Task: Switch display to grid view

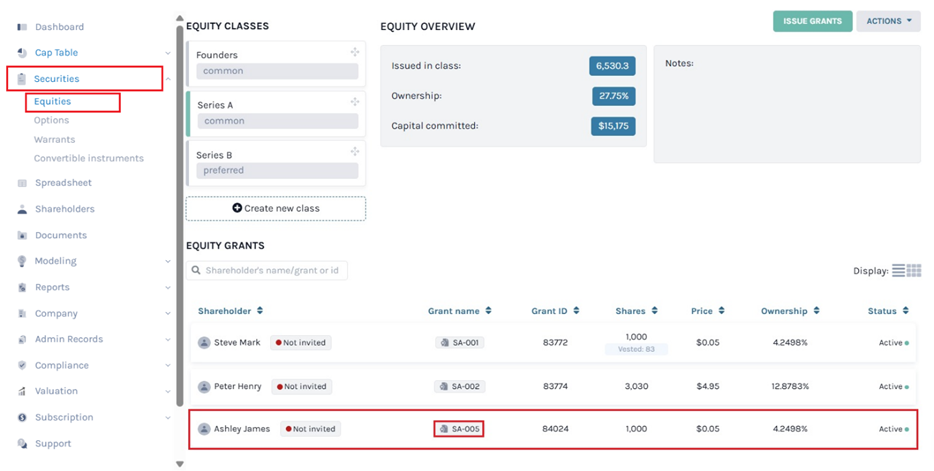Action: (x=914, y=271)
